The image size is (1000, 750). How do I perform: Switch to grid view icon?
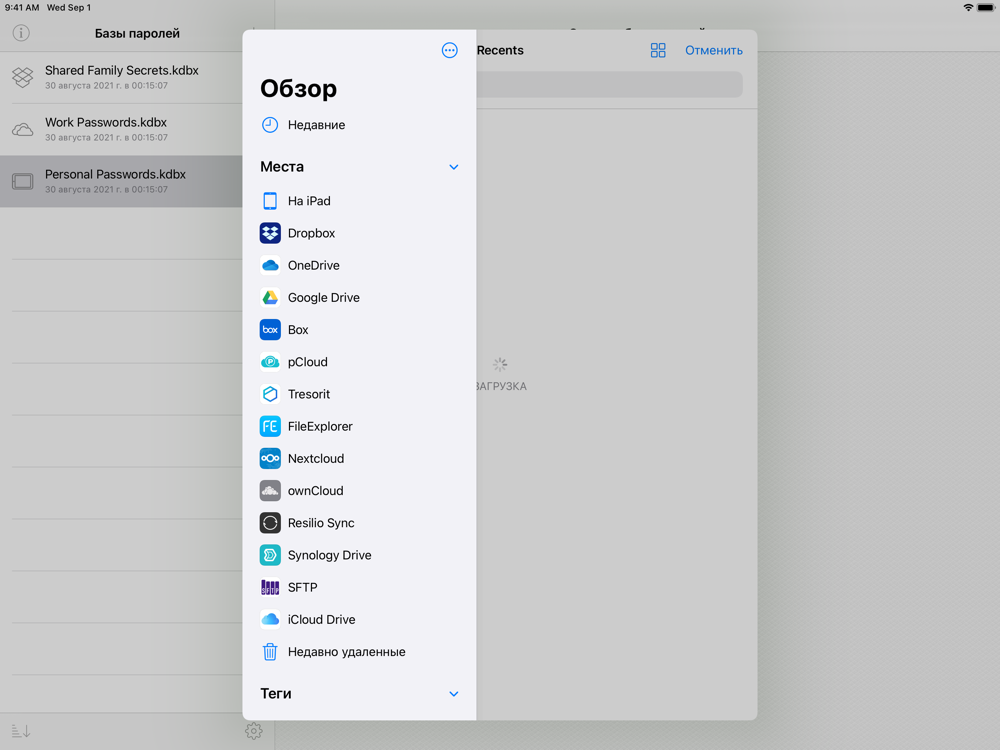658,50
